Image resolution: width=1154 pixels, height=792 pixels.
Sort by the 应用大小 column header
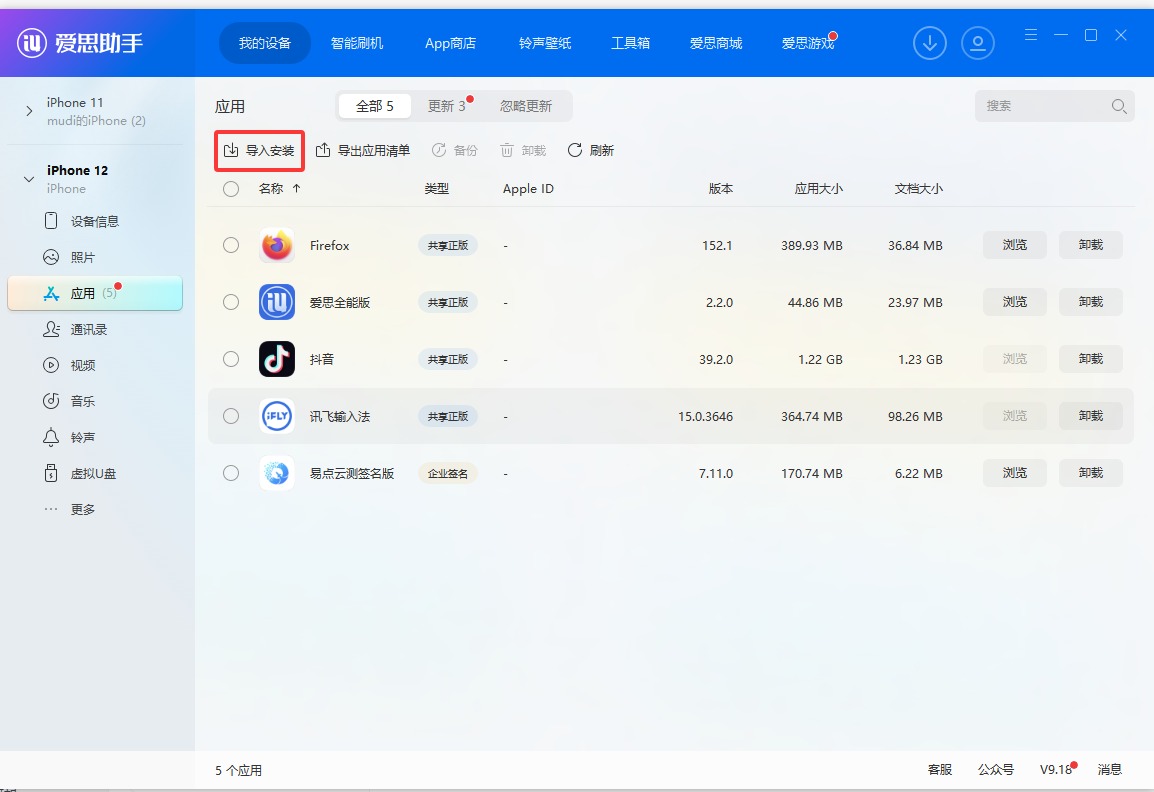point(818,188)
